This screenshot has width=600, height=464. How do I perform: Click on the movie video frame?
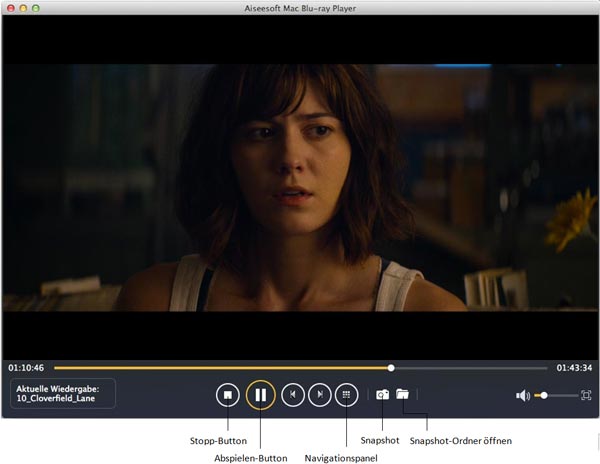click(300, 190)
